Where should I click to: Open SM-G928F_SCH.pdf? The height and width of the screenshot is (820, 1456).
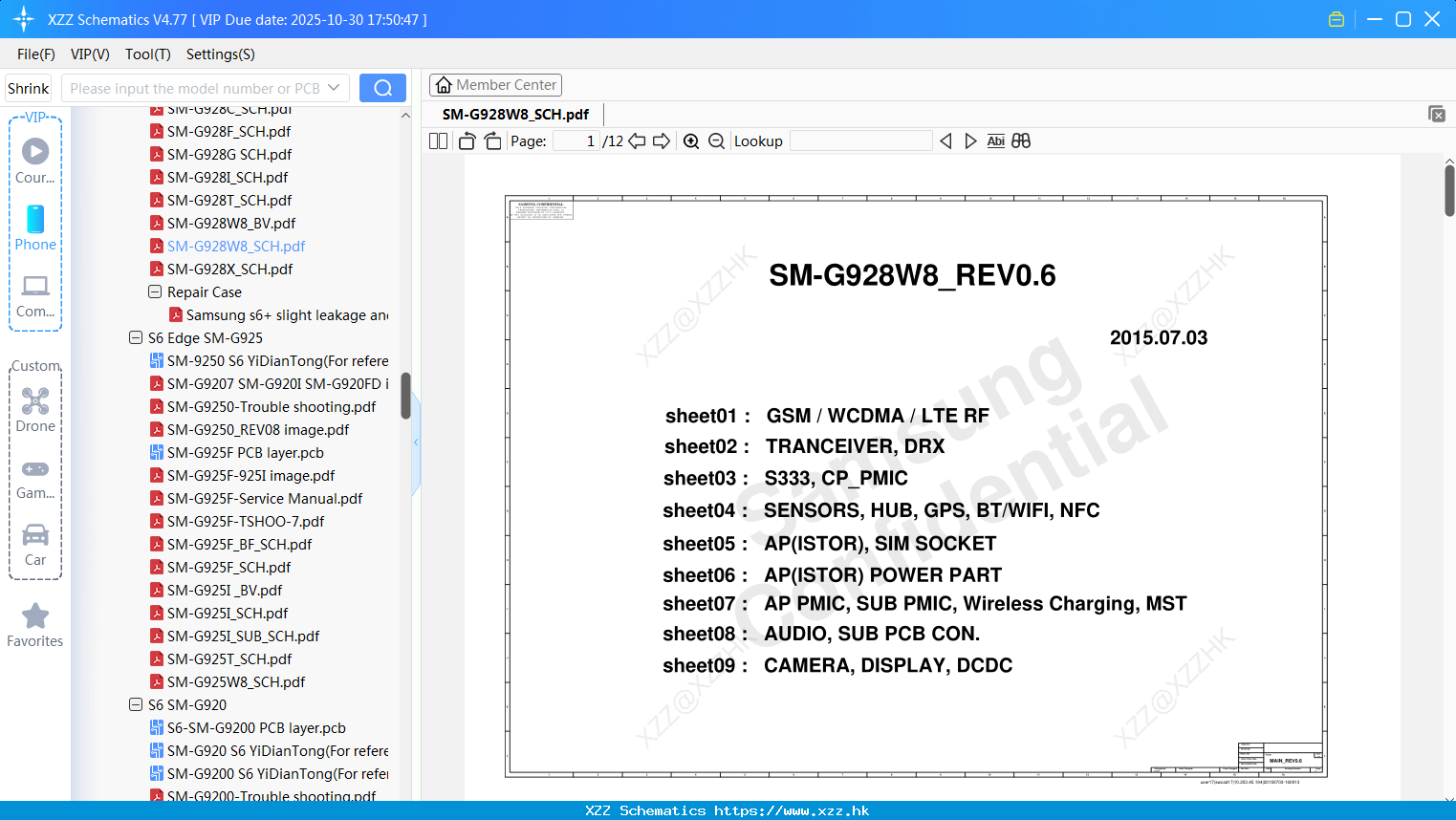point(228,131)
